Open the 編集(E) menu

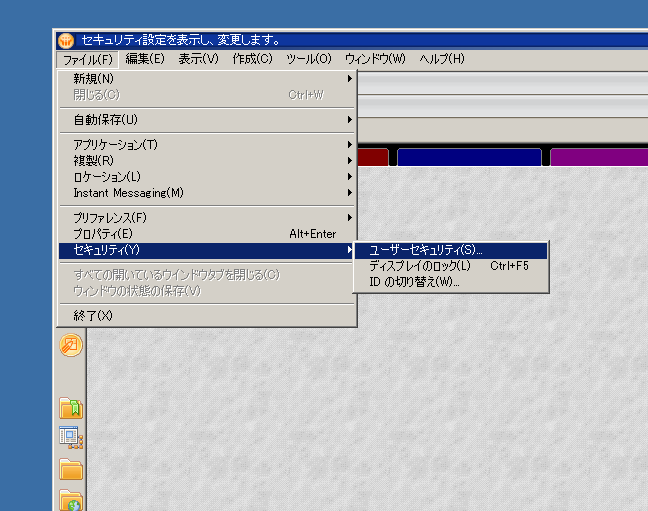pyautogui.click(x=145, y=59)
